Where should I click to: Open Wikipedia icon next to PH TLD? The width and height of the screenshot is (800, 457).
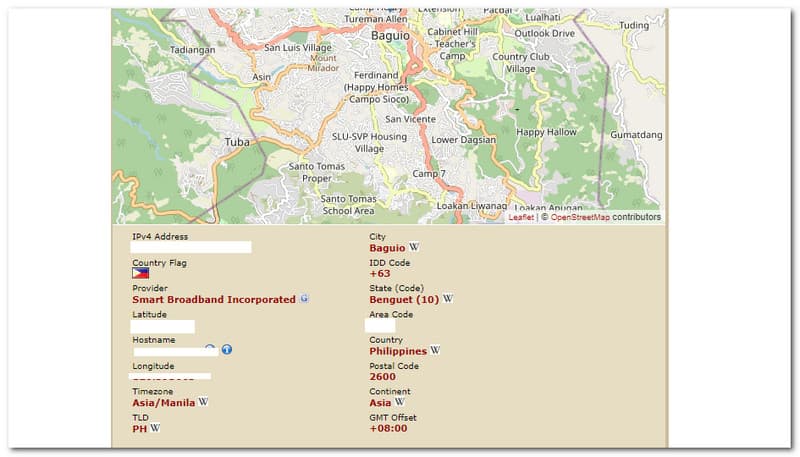tap(155, 428)
